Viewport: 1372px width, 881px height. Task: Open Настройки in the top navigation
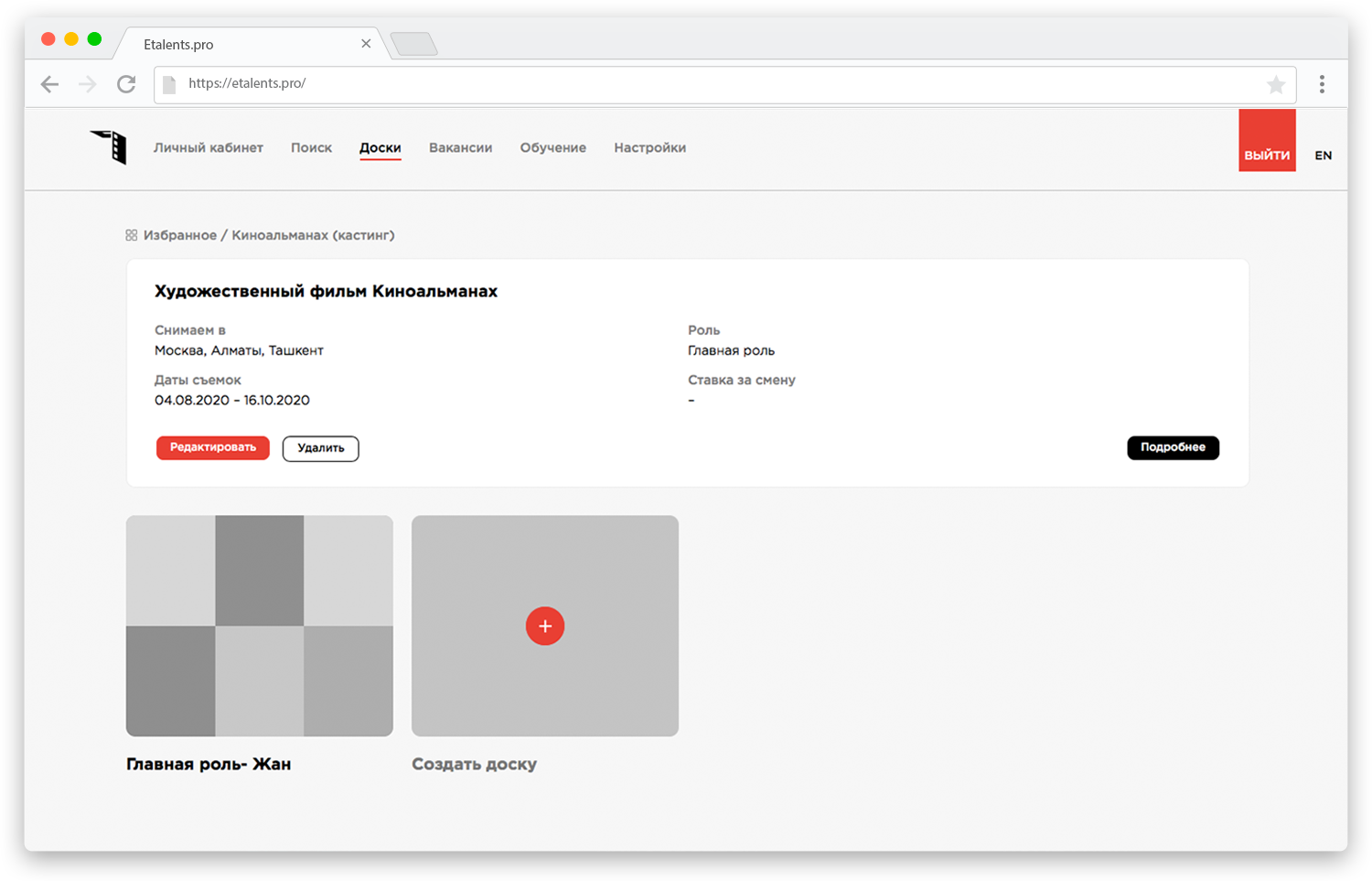pyautogui.click(x=649, y=147)
